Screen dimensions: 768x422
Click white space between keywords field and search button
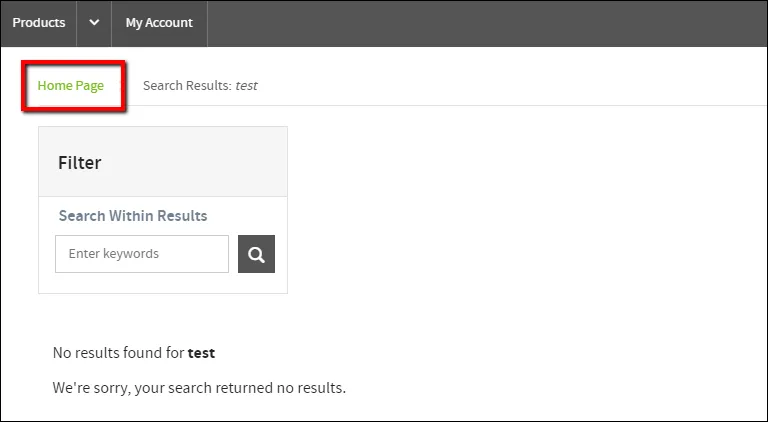click(233, 254)
